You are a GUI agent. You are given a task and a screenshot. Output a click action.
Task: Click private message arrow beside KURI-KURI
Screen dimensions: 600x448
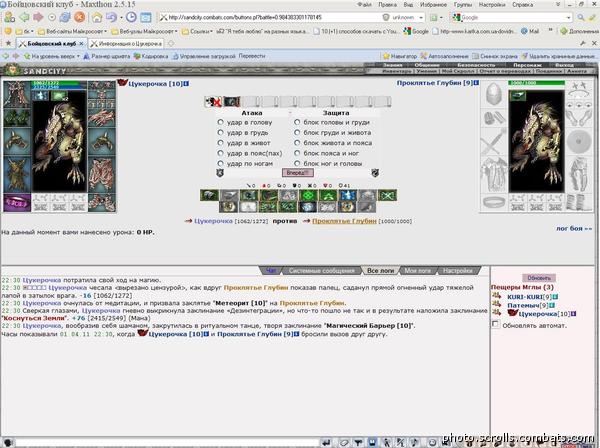pos(495,296)
